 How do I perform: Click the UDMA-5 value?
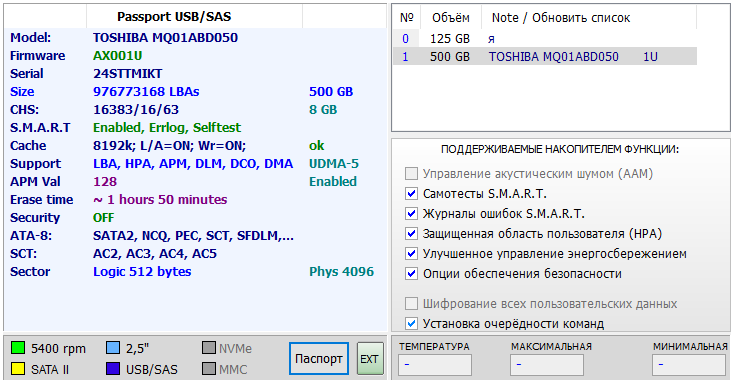click(x=334, y=164)
